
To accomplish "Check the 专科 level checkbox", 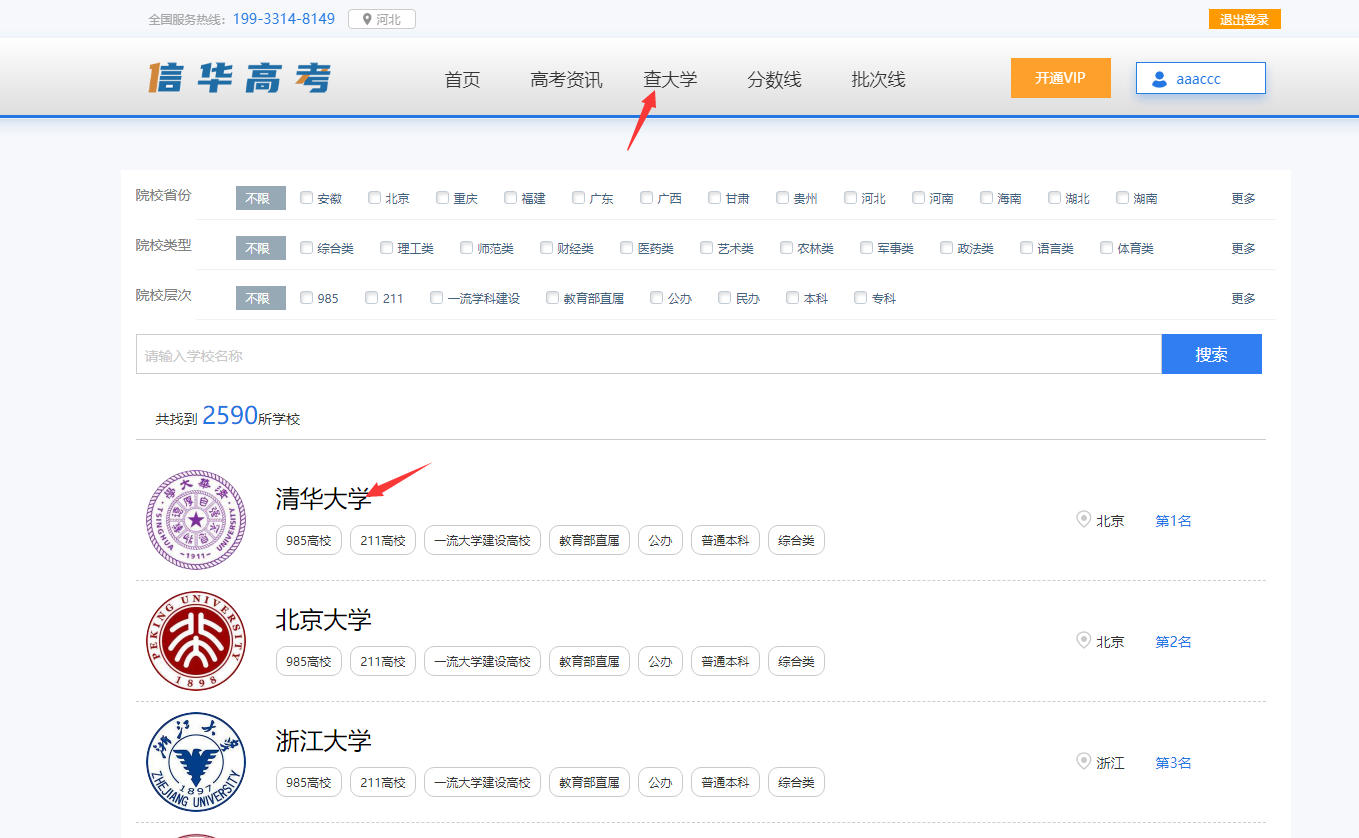I will (861, 298).
